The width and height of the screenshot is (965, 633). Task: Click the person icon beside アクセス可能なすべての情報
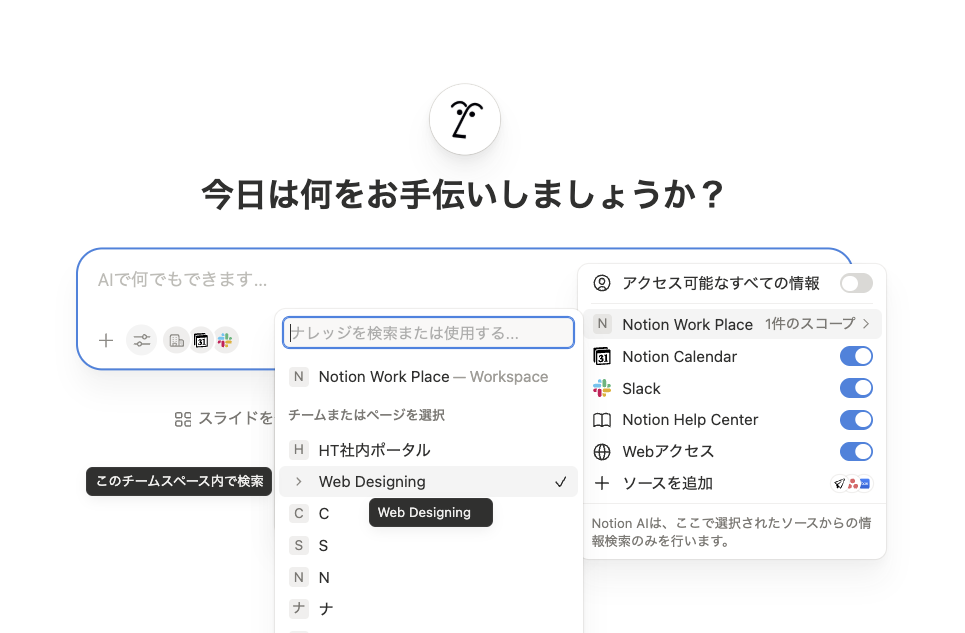pos(601,283)
